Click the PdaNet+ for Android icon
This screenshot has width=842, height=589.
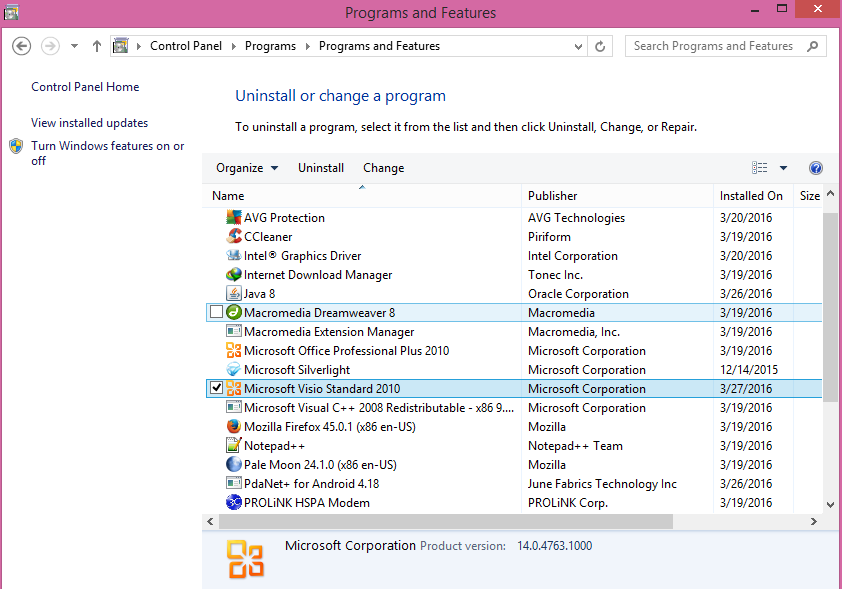pyautogui.click(x=234, y=483)
